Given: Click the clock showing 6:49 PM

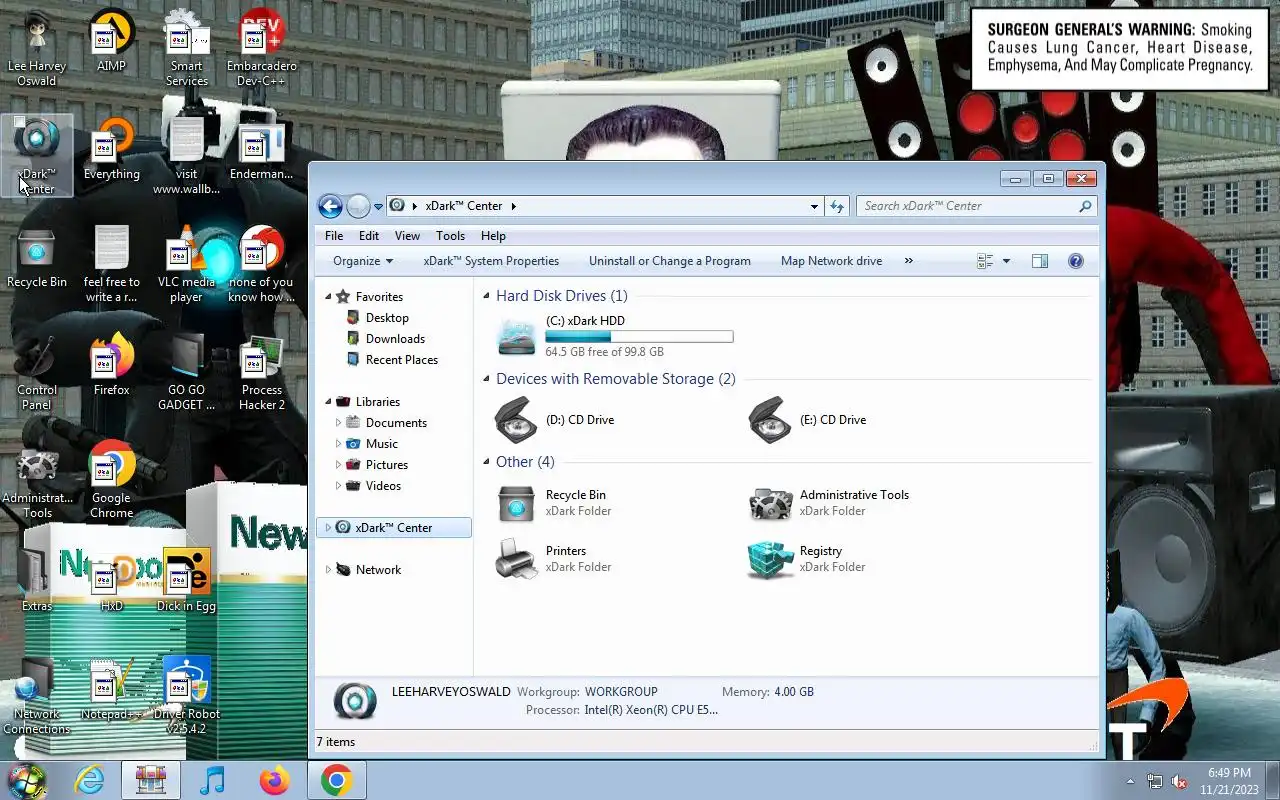Looking at the screenshot, I should pos(1229,773).
